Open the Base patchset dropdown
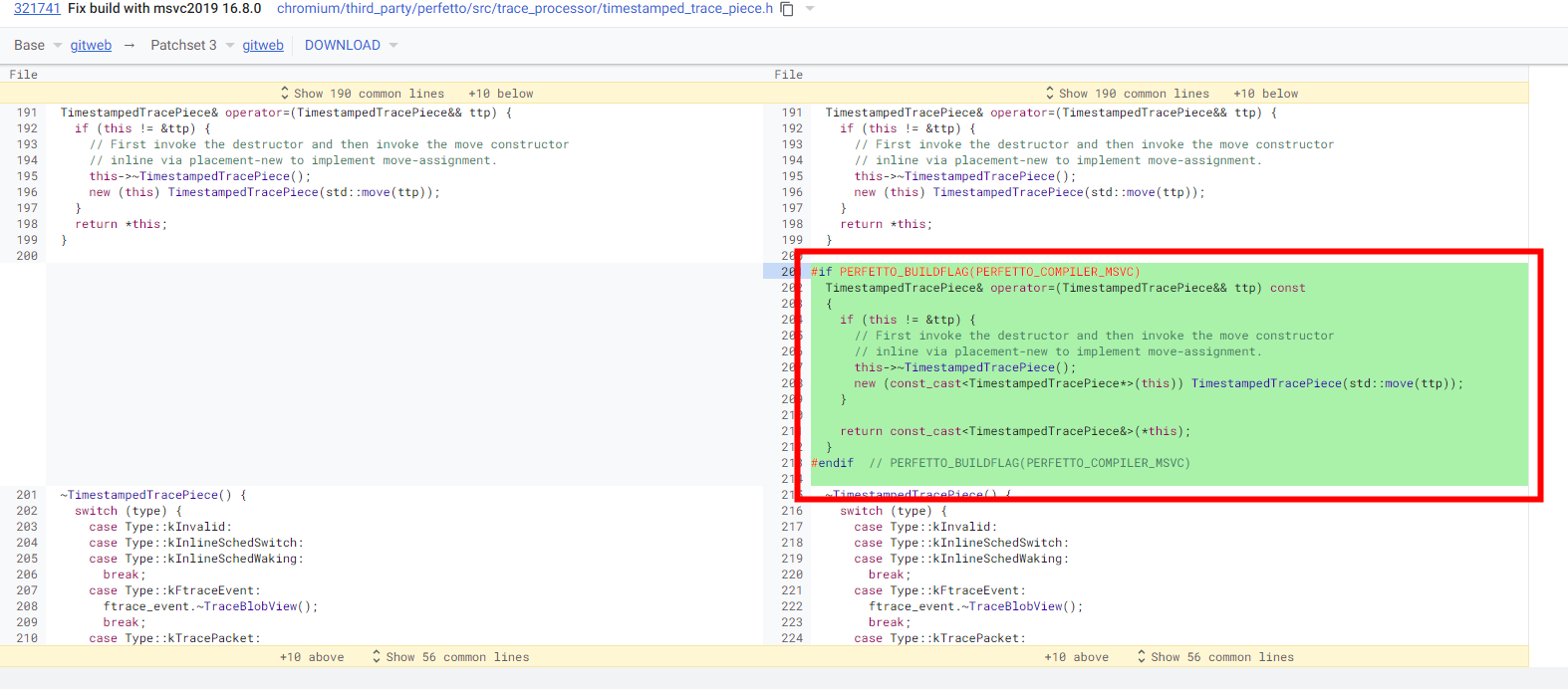 coord(38,45)
